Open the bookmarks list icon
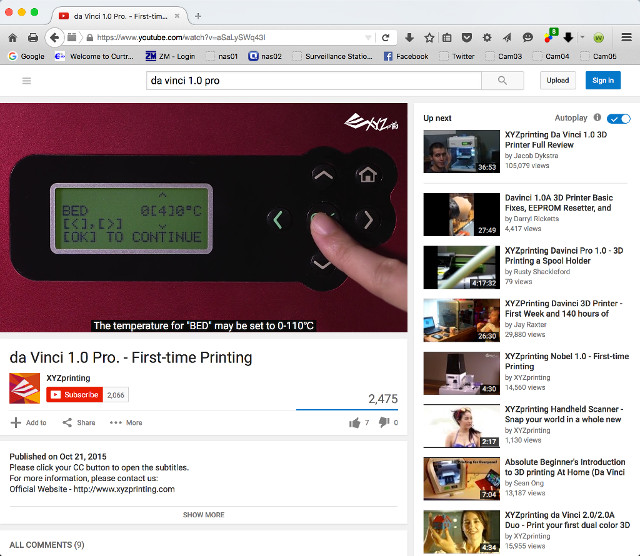 [x=447, y=38]
